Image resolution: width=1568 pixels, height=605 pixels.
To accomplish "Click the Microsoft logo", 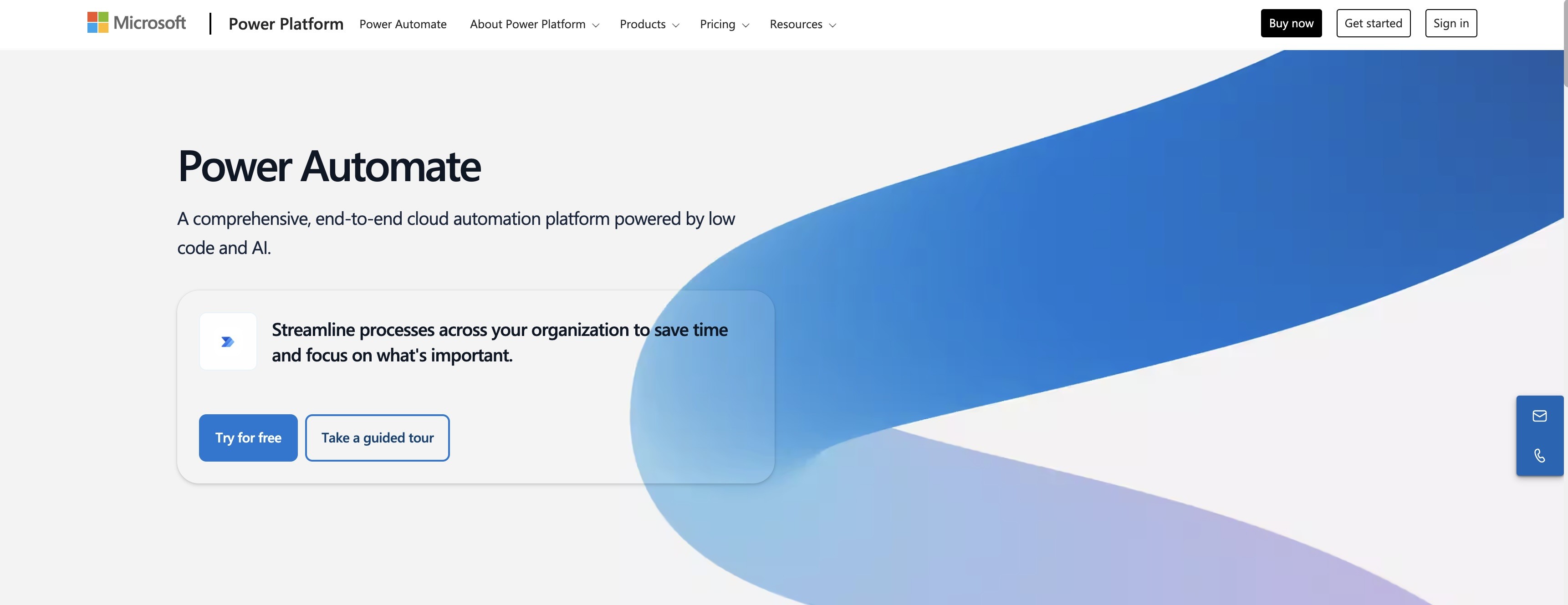I will click(98, 22).
